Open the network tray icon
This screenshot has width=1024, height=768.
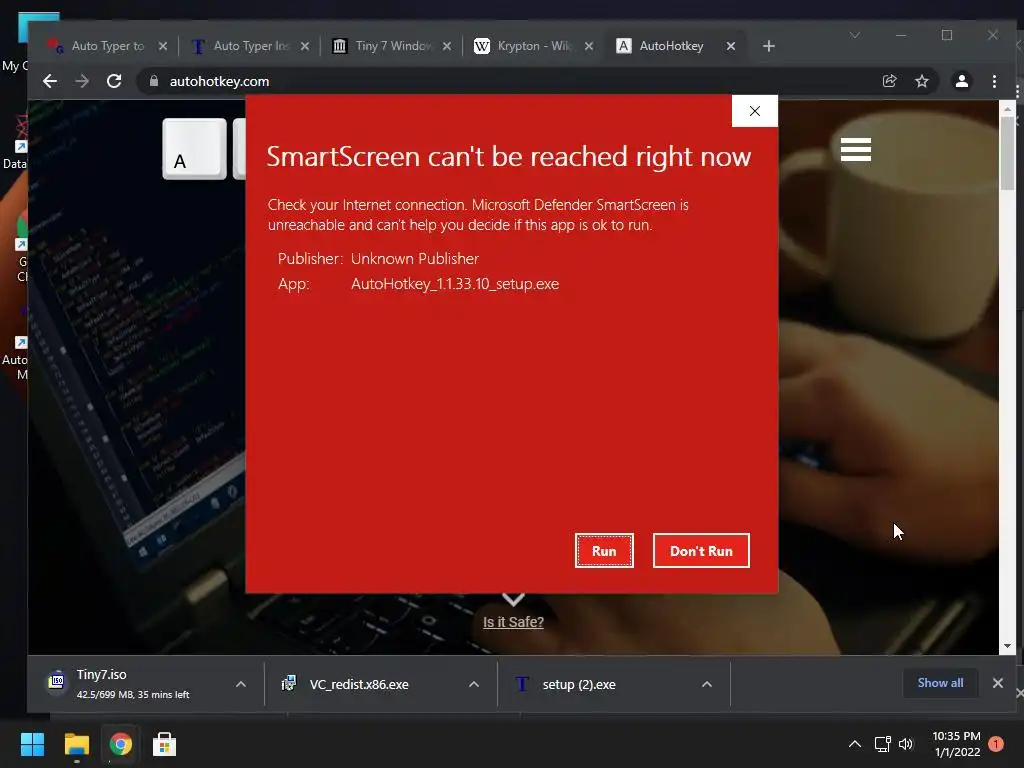883,744
